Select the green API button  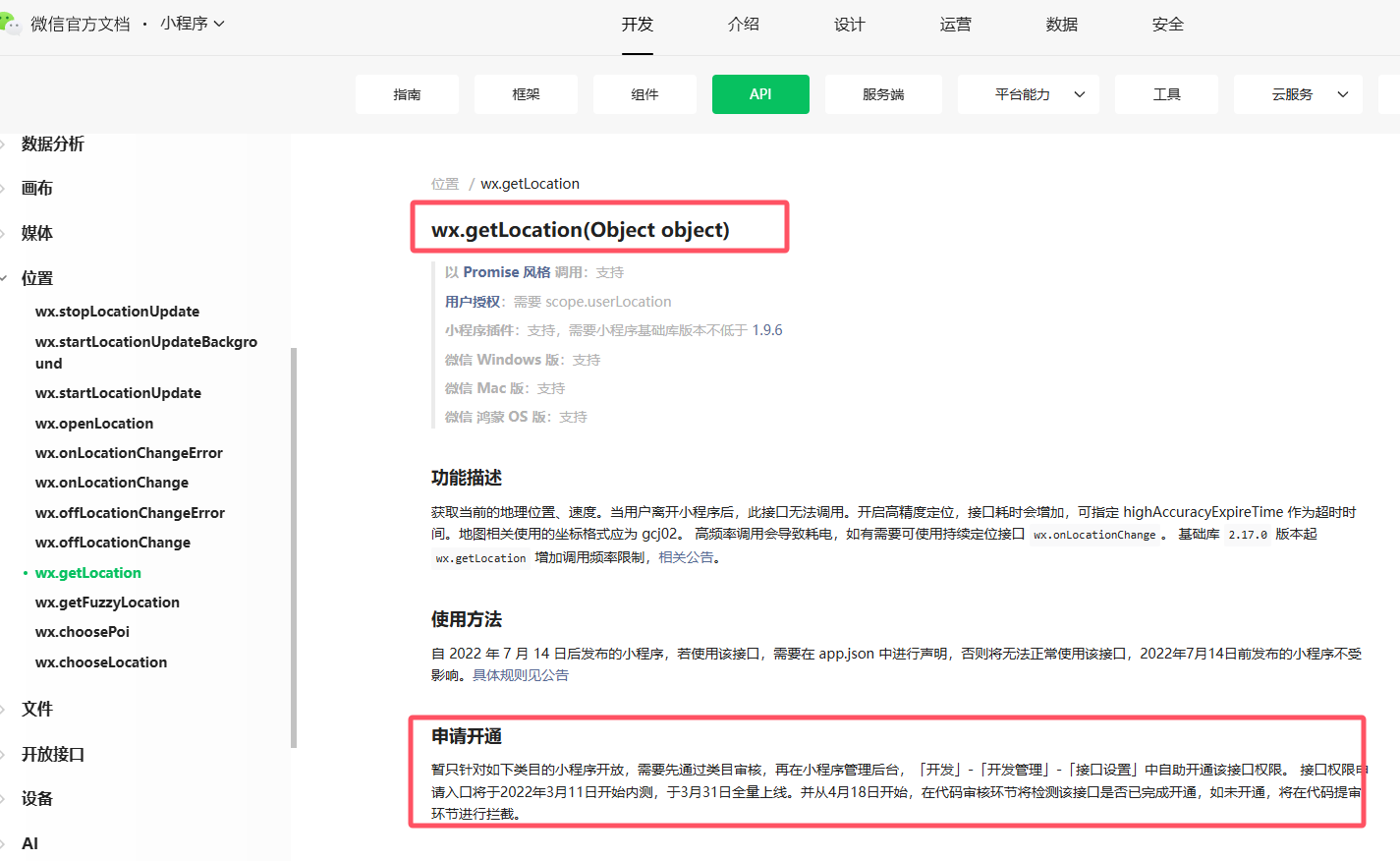(x=760, y=94)
